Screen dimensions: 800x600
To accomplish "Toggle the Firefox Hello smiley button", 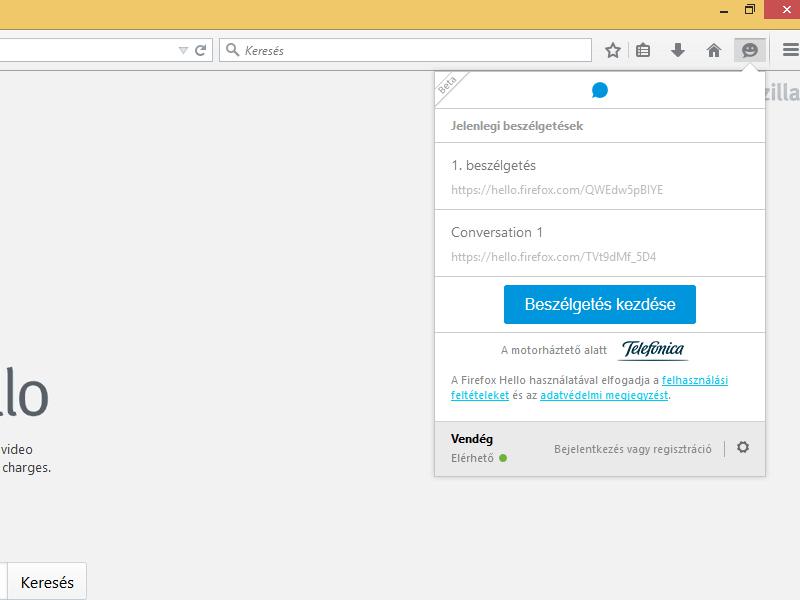I will [749, 50].
